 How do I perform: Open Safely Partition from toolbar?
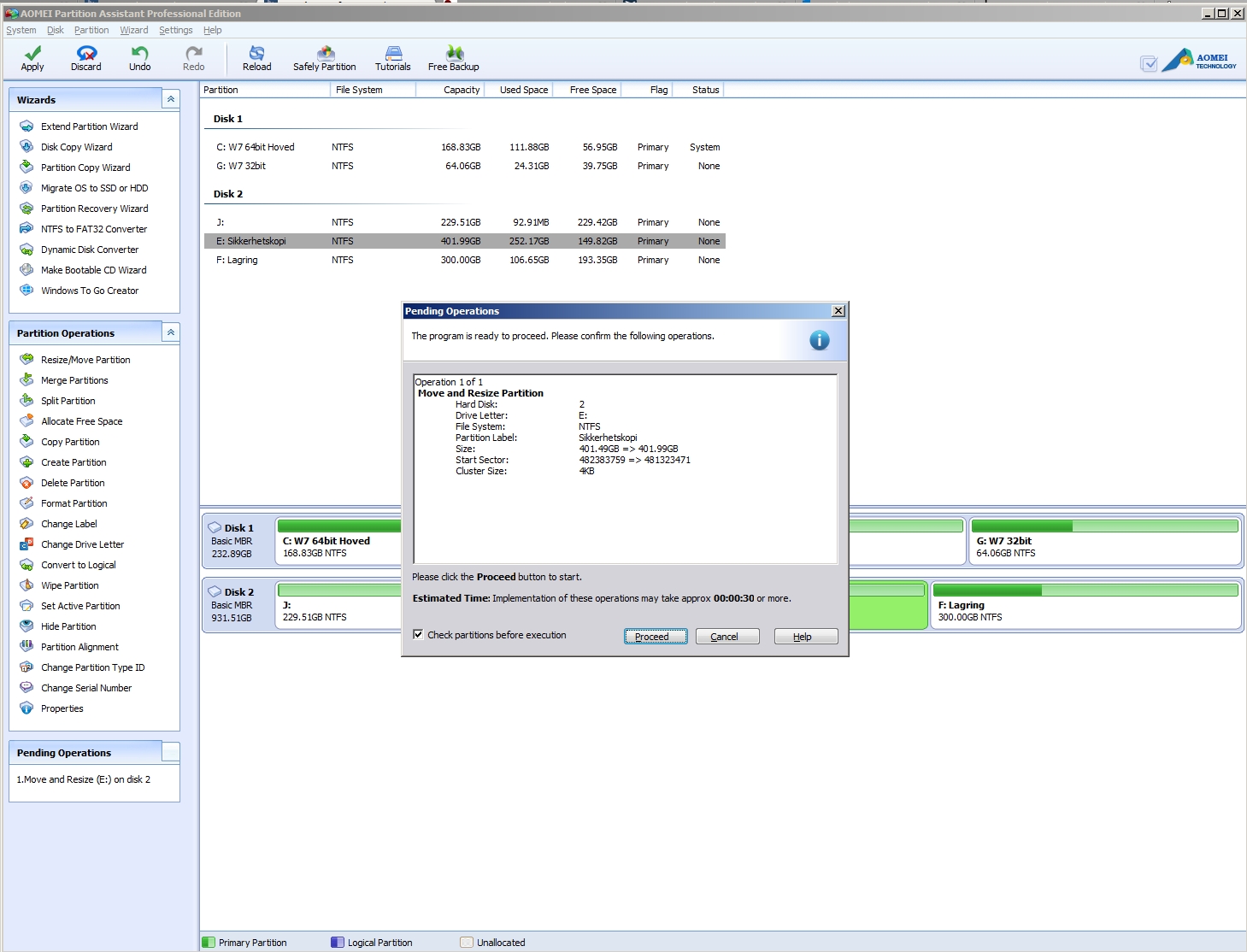(324, 58)
